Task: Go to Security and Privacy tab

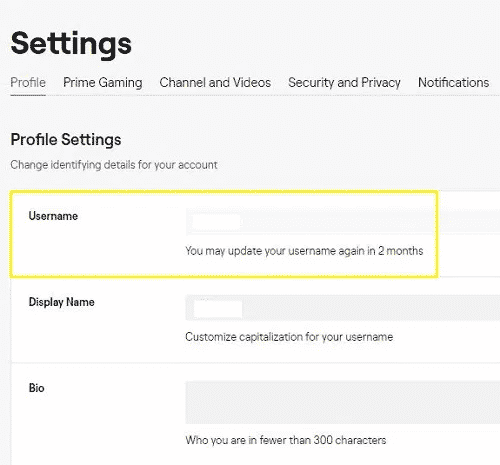Action: click(x=344, y=83)
